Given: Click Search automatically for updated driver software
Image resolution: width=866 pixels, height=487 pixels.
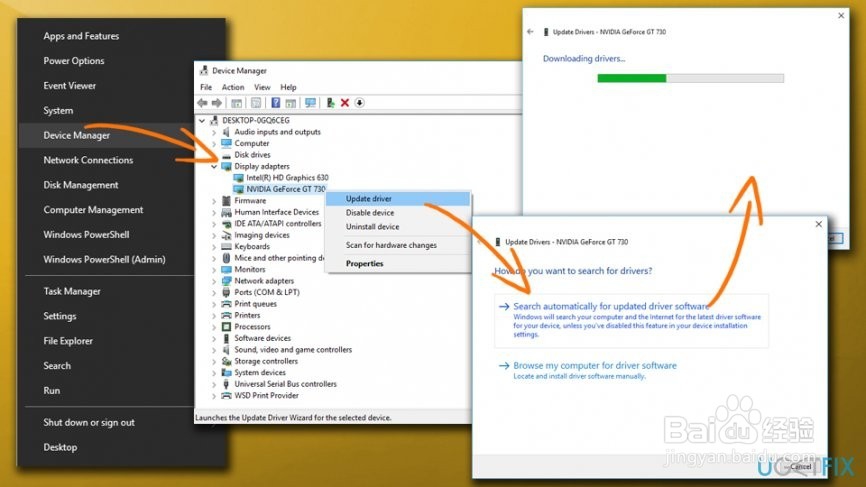Looking at the screenshot, I should (631, 320).
